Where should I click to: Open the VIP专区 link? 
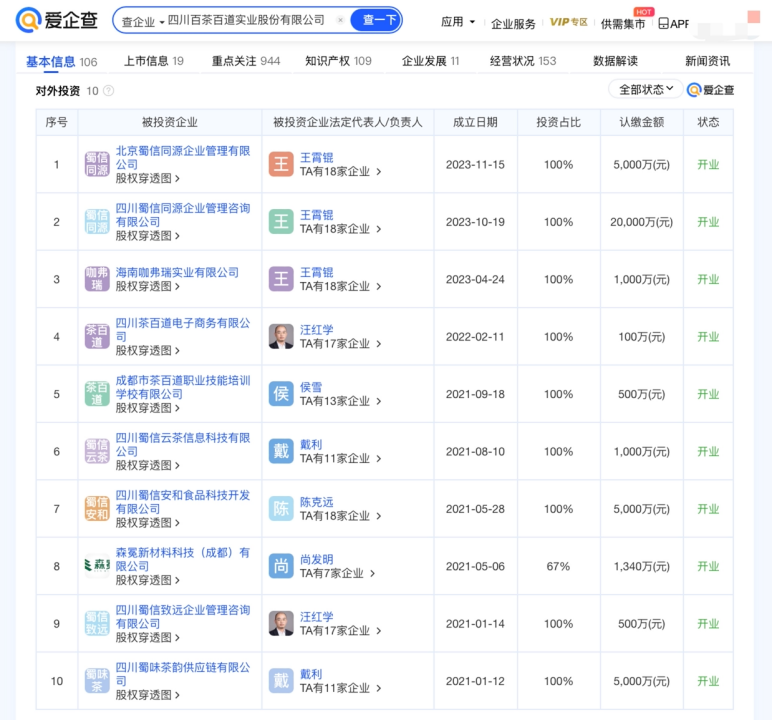tap(569, 22)
